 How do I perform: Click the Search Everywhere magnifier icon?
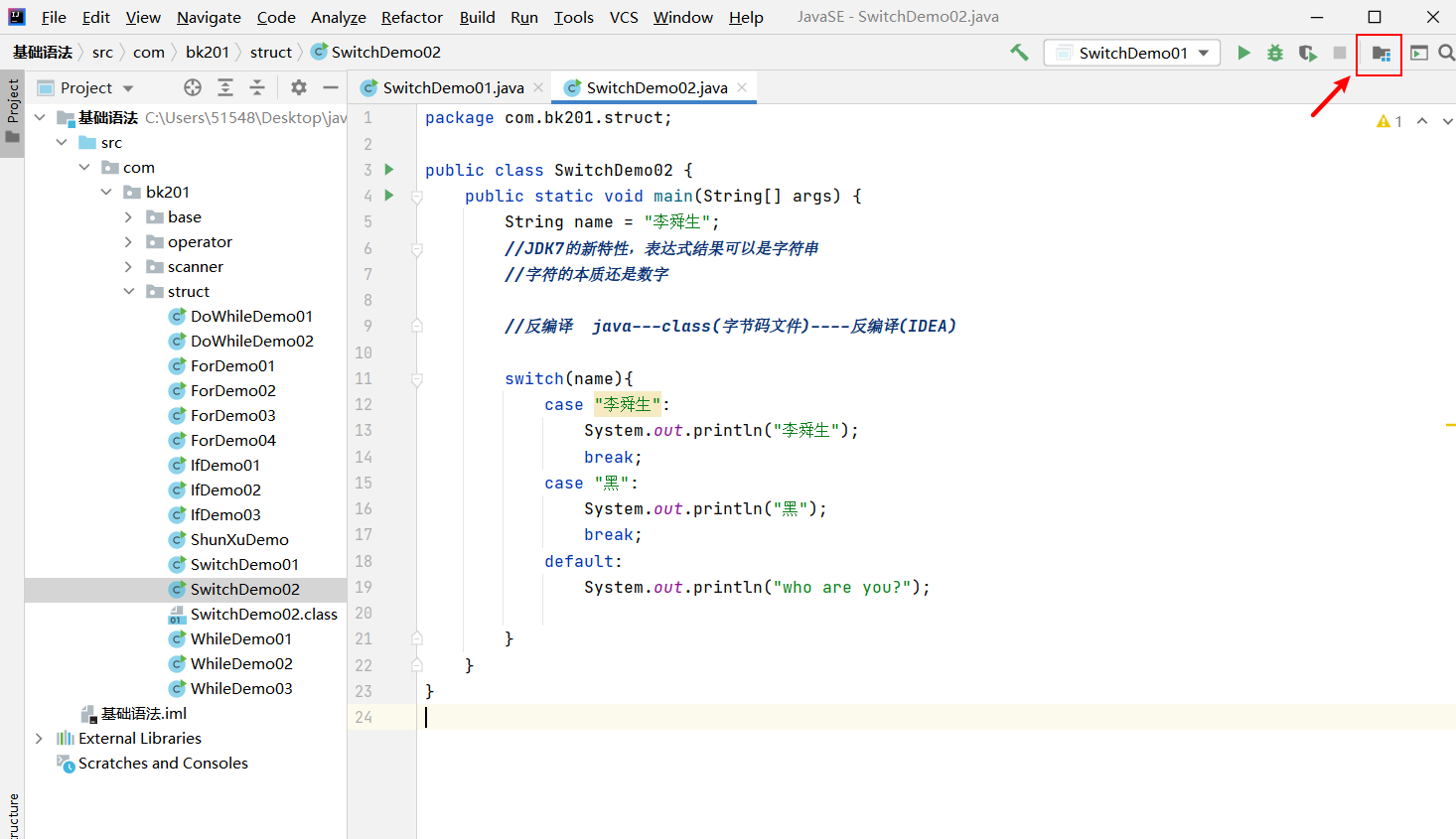click(x=1446, y=53)
